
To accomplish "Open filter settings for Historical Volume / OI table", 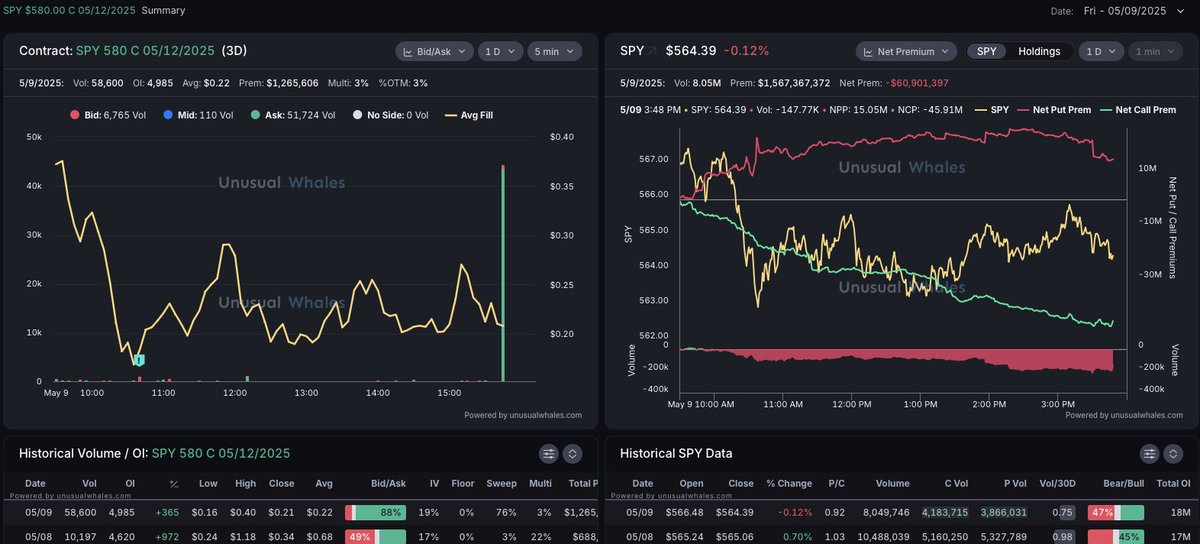I will (549, 453).
